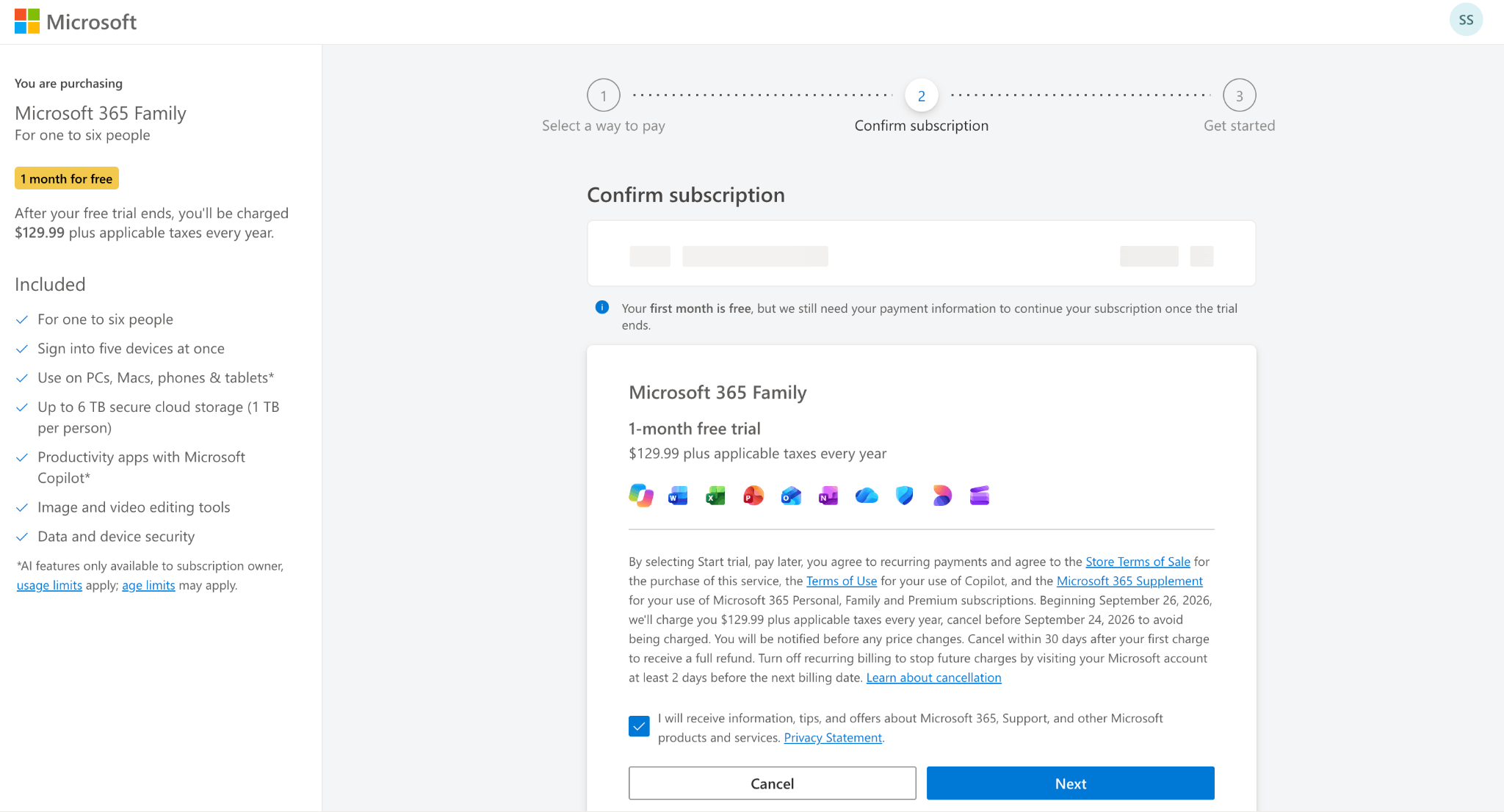Image resolution: width=1504 pixels, height=812 pixels.
Task: Click the OneNote app icon
Action: pyautogui.click(x=828, y=496)
